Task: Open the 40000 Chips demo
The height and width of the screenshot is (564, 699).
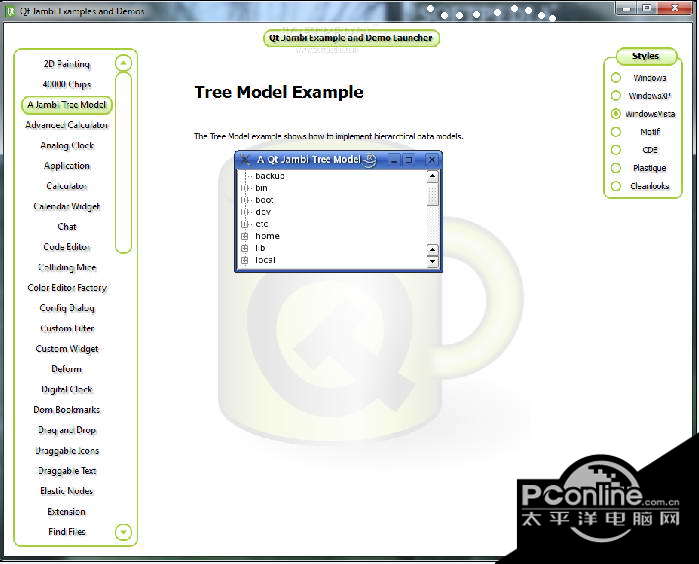Action: (67, 84)
